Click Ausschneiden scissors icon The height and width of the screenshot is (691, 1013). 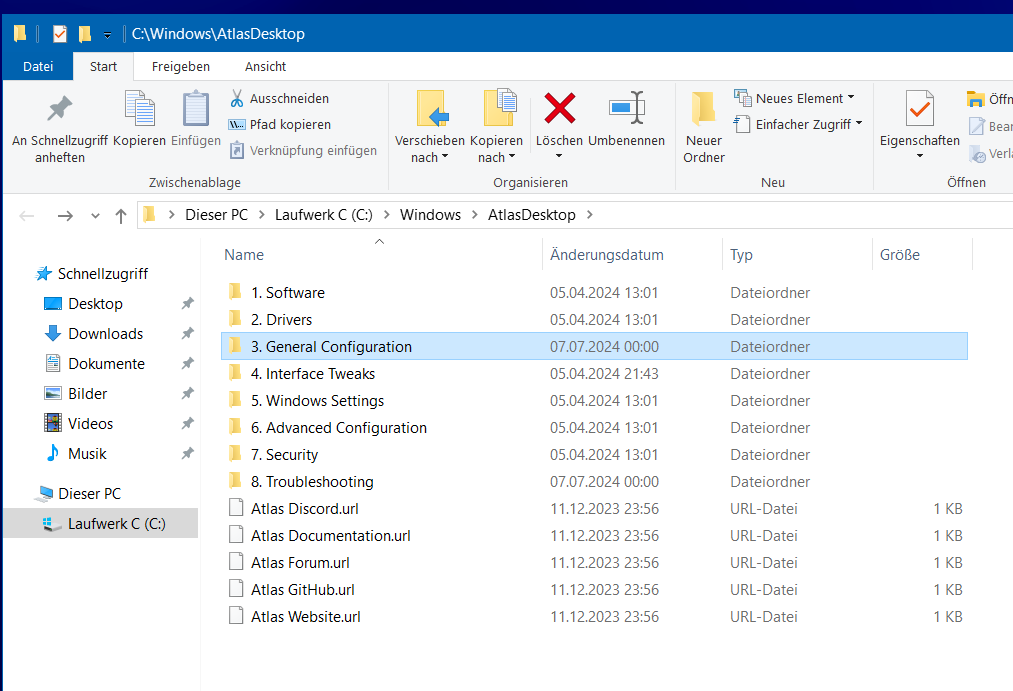tap(237, 99)
